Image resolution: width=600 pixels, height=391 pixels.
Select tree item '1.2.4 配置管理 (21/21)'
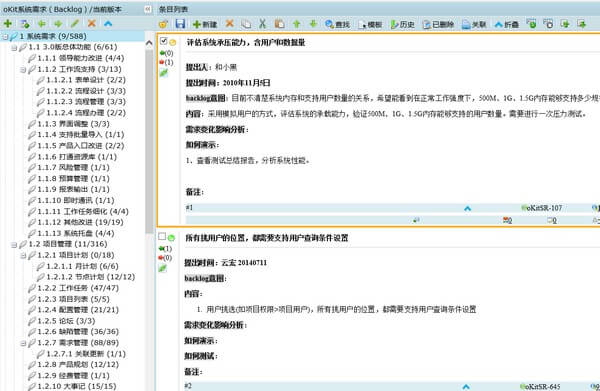tap(78, 310)
